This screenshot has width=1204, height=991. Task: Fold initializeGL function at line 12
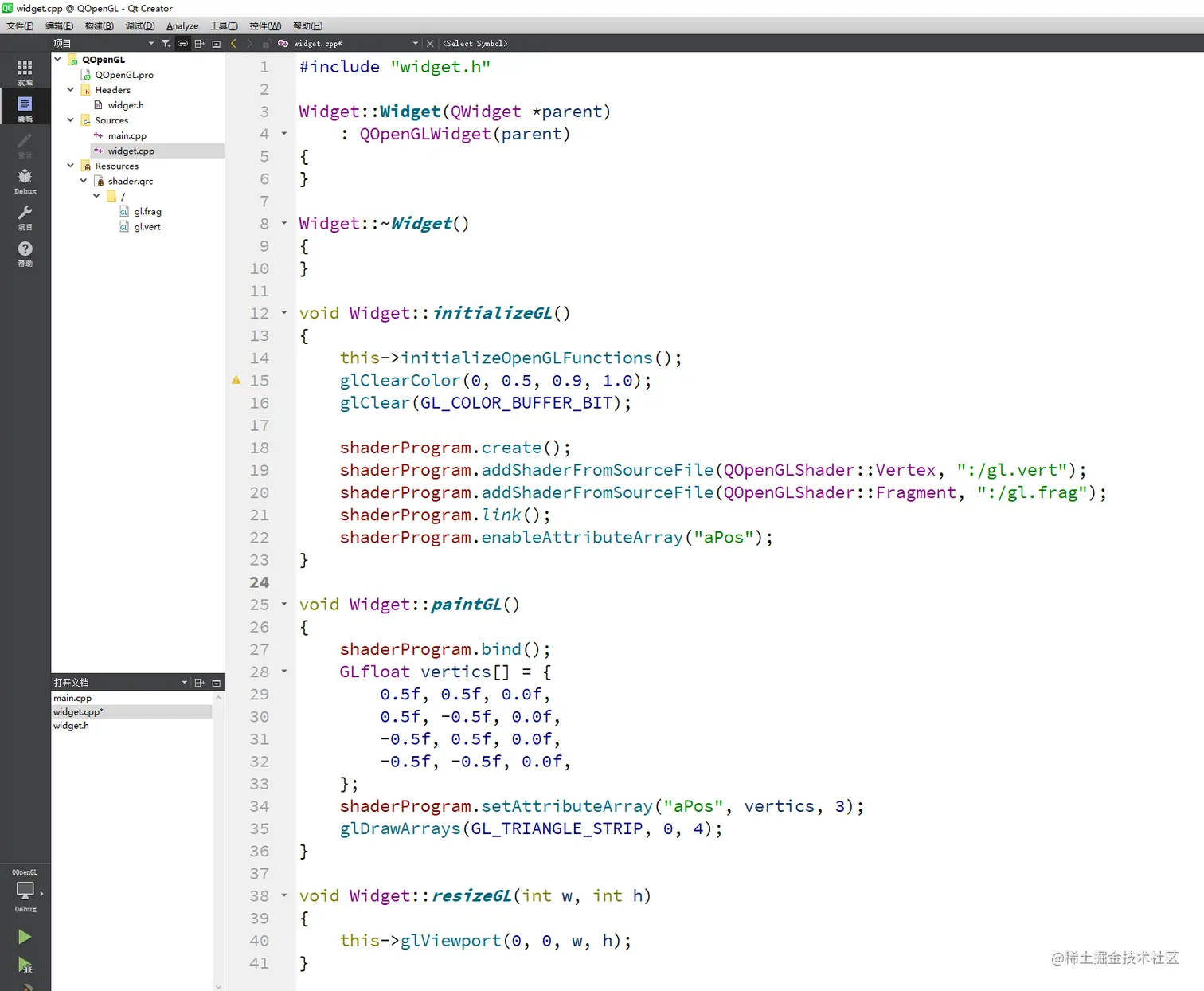coord(284,313)
